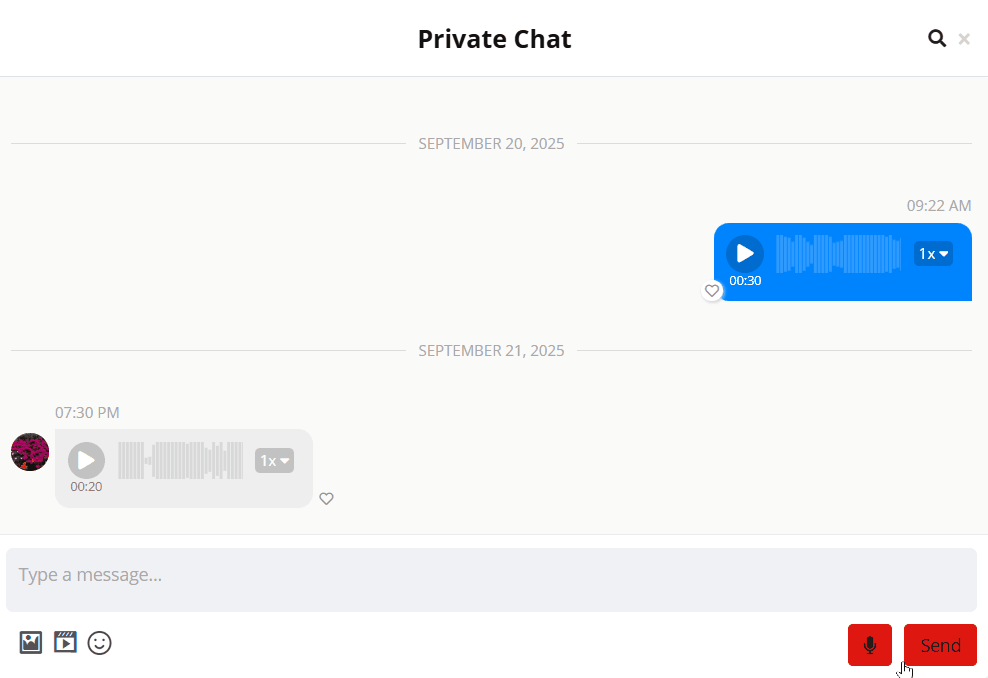Screen dimensions: 988x678
Task: Seek within the received message's audio waveform
Action: click(180, 460)
